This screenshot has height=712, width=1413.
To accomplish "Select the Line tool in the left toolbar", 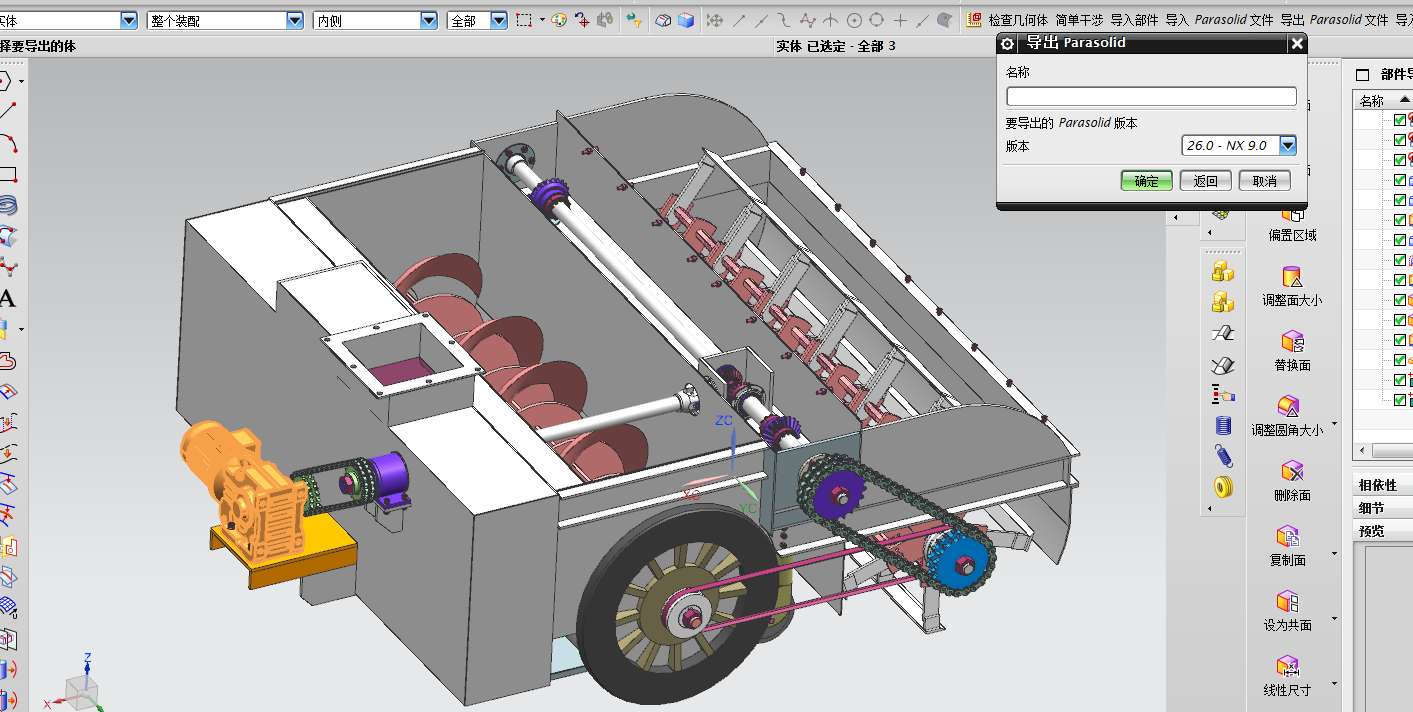I will click(x=7, y=111).
